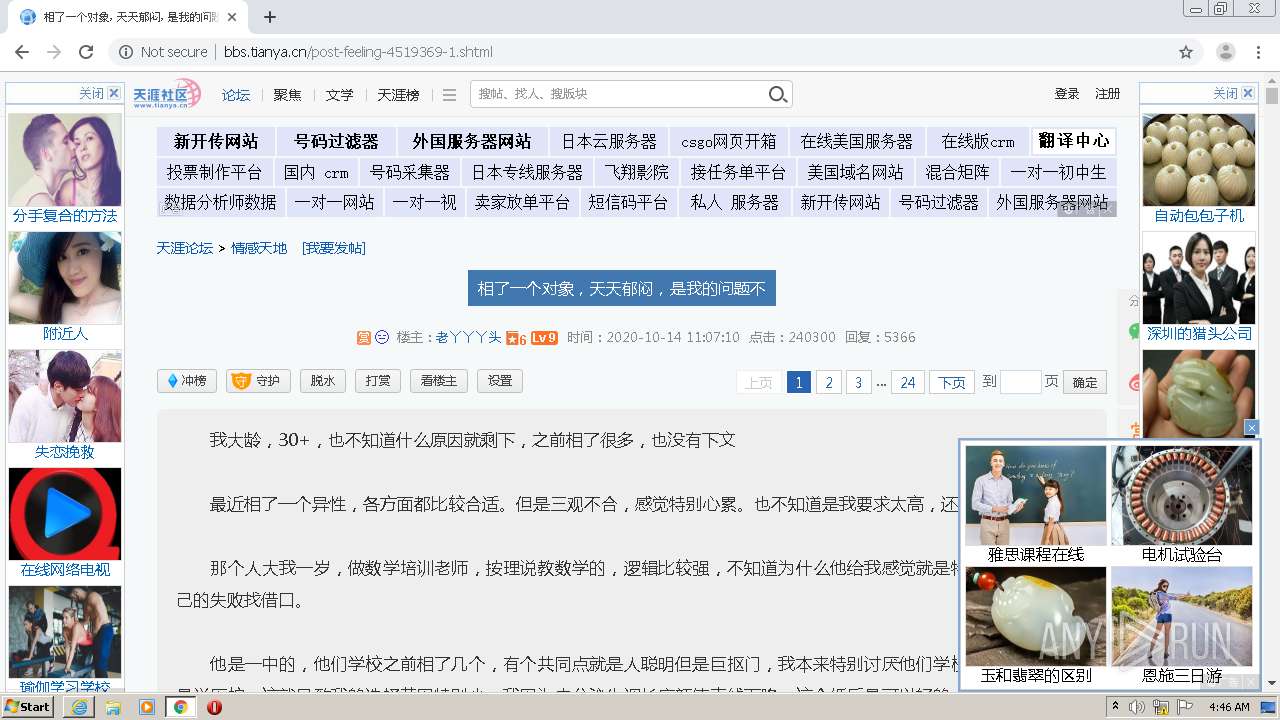
Task: Click the page number input field
Action: point(1021,382)
